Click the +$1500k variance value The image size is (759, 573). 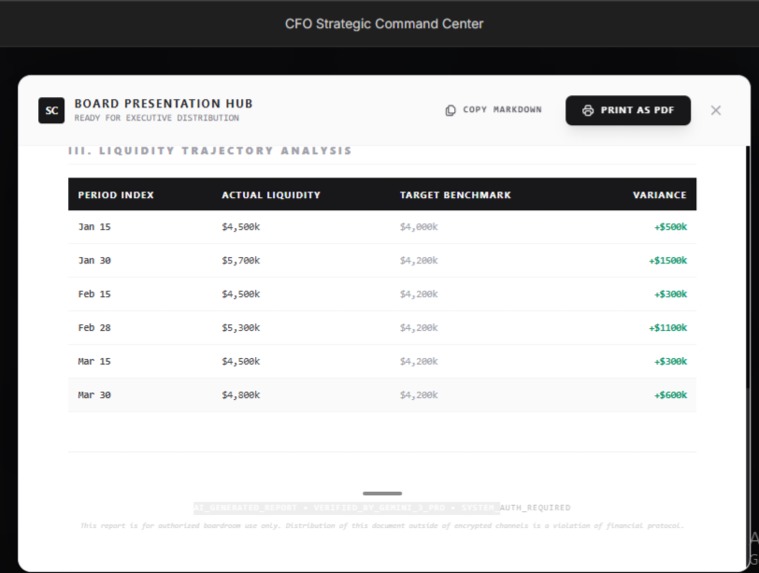pyautogui.click(x=668, y=260)
